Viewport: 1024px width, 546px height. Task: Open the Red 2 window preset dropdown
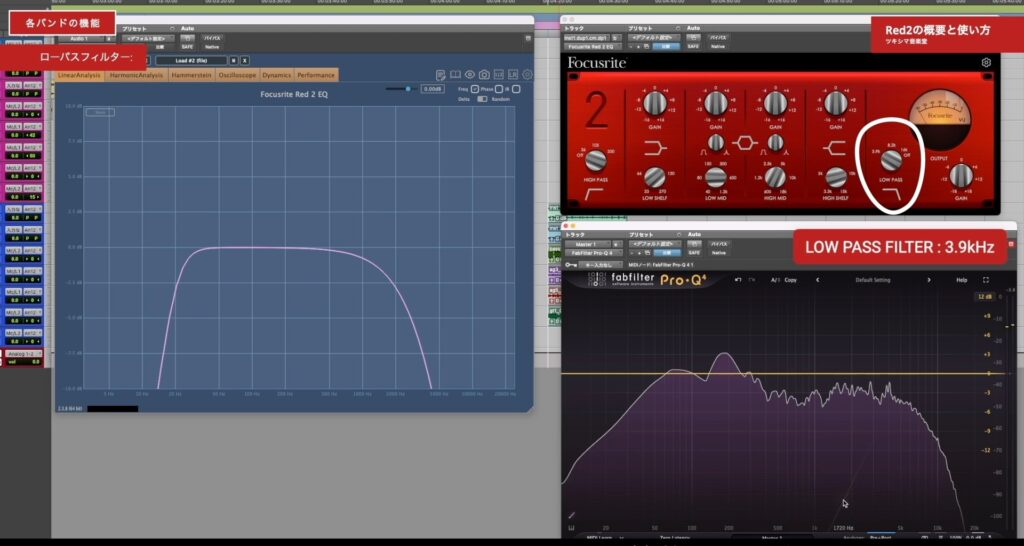[654, 39]
